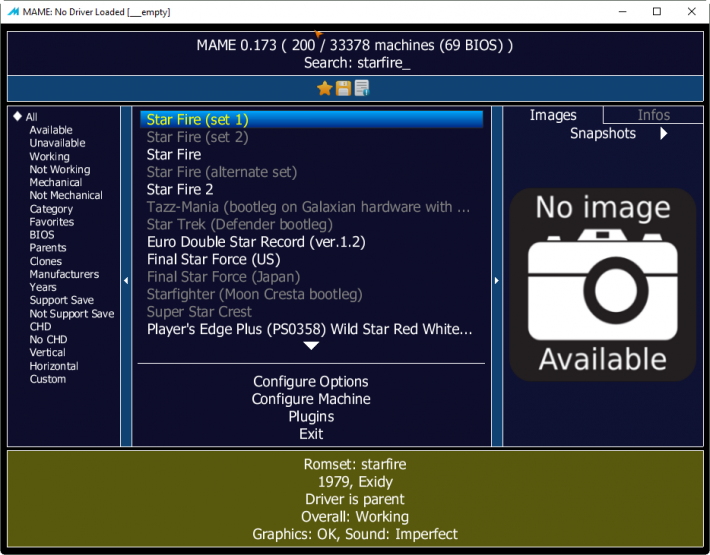
Task: Select Super Star Crest
Action: pyautogui.click(x=311, y=311)
